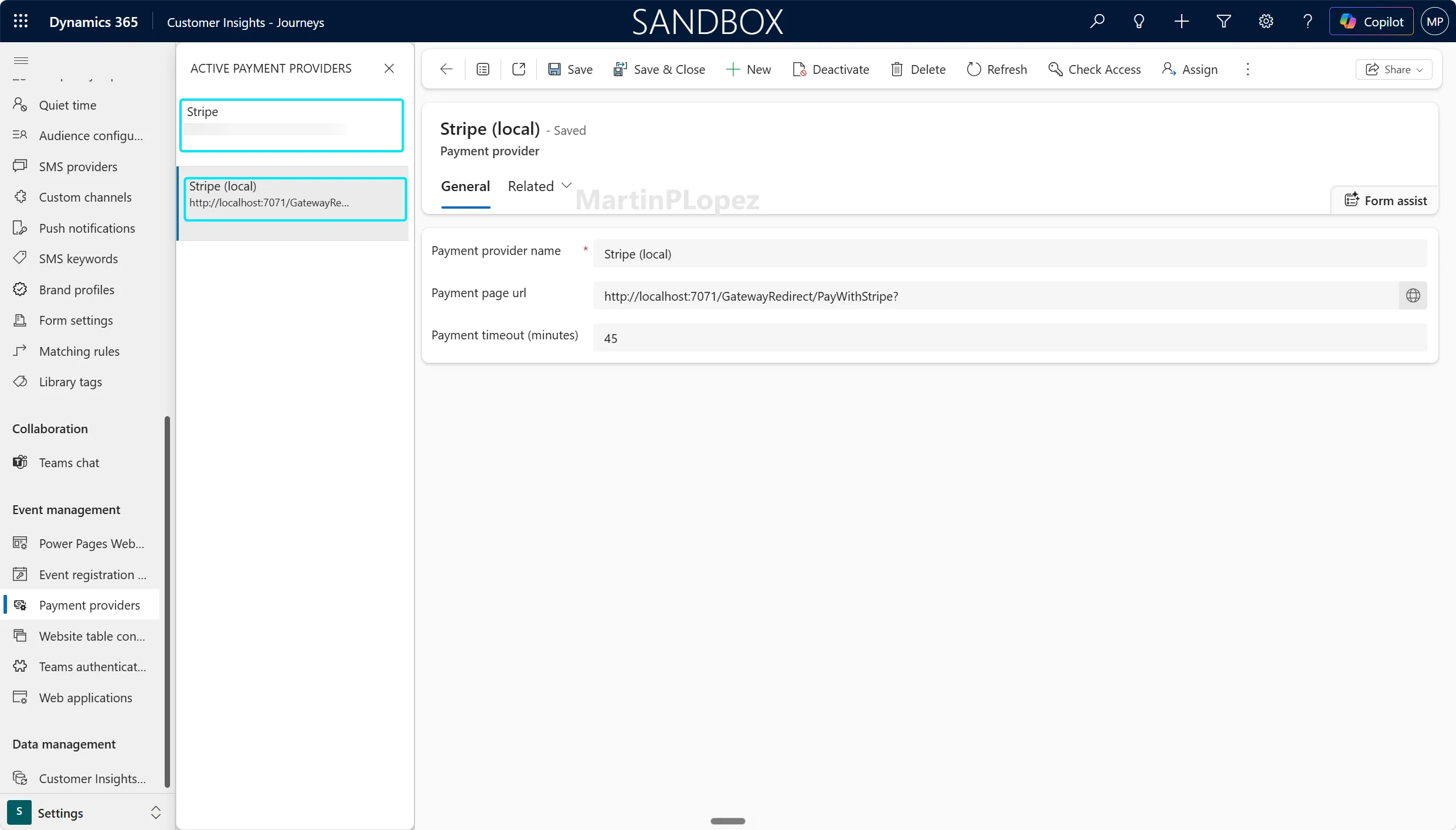Open Website table configuration item
The height and width of the screenshot is (830, 1456).
pyautogui.click(x=80, y=636)
